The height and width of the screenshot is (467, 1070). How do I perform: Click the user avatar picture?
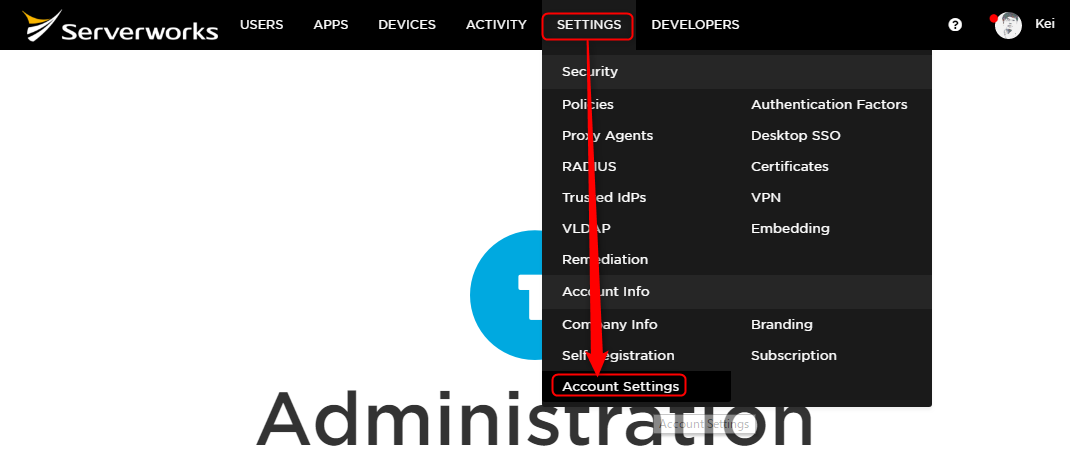[x=1008, y=25]
